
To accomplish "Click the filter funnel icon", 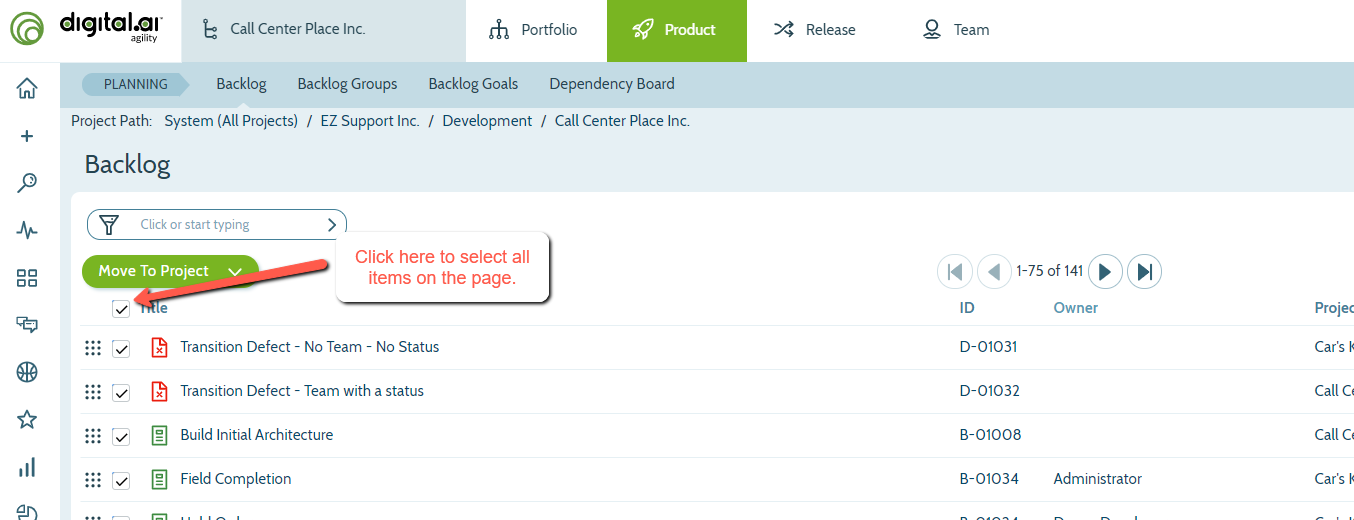I will pos(110,225).
